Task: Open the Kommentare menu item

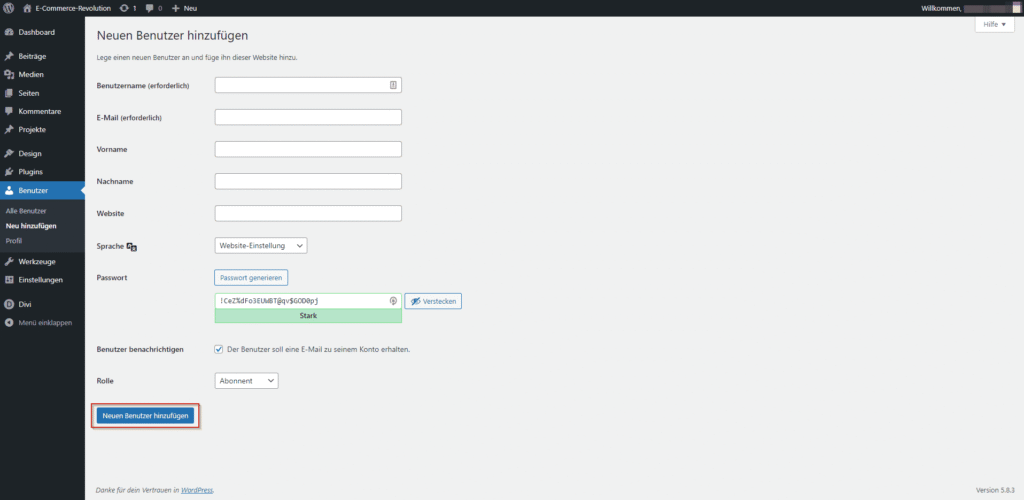Action: tap(42, 111)
